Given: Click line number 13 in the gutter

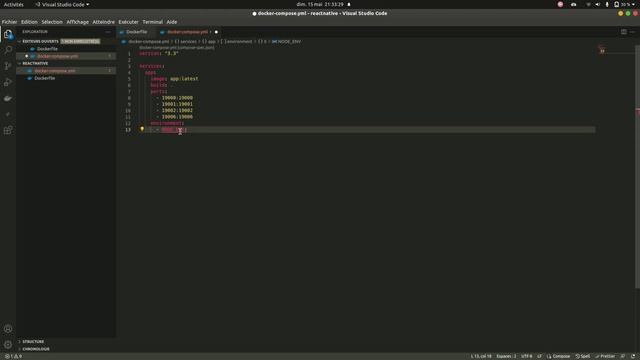Looking at the screenshot, I should click(x=128, y=130).
